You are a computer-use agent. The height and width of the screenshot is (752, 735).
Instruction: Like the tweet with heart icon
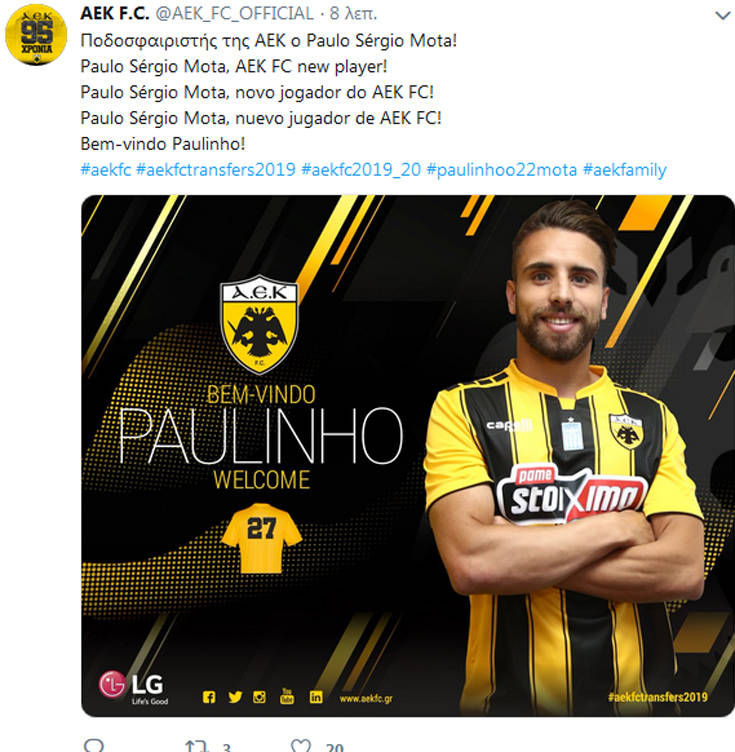[301, 746]
